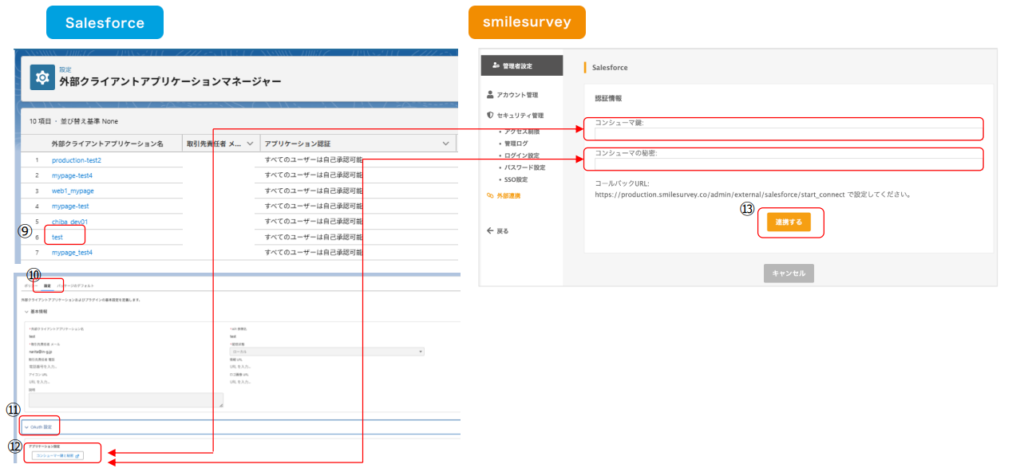Focus the コンシューマ鍵 input field

pyautogui.click(x=788, y=134)
